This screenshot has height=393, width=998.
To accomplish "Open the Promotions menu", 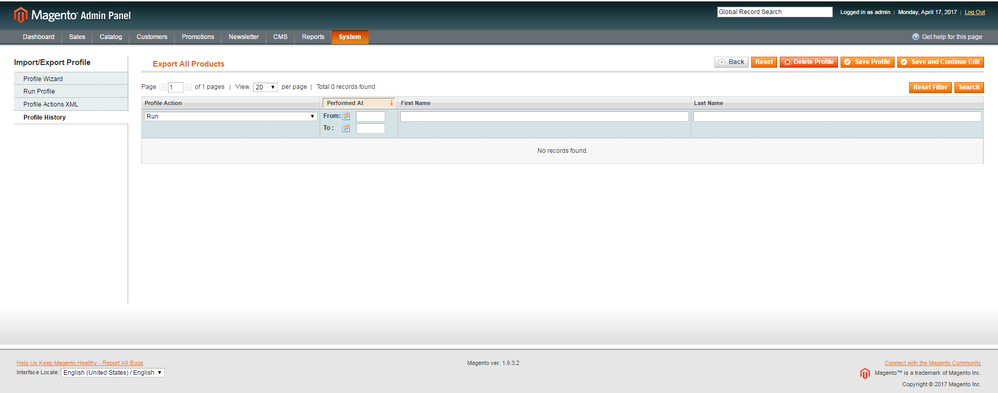I will coord(198,37).
